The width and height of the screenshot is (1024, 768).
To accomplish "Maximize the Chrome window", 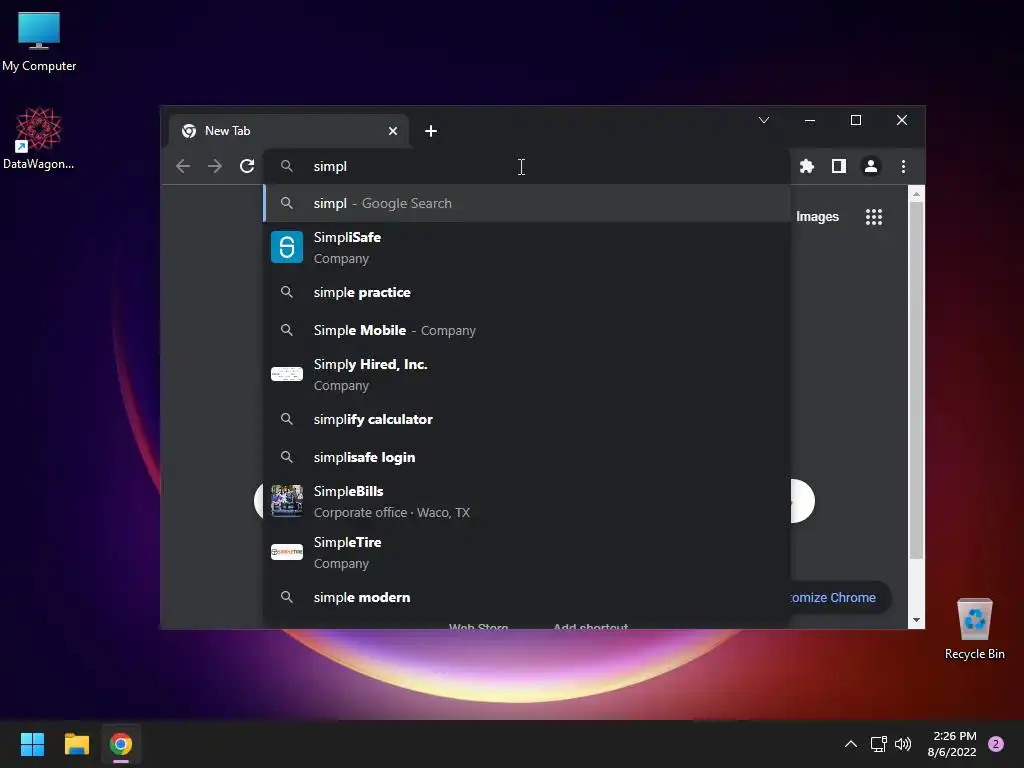I will pyautogui.click(x=856, y=120).
